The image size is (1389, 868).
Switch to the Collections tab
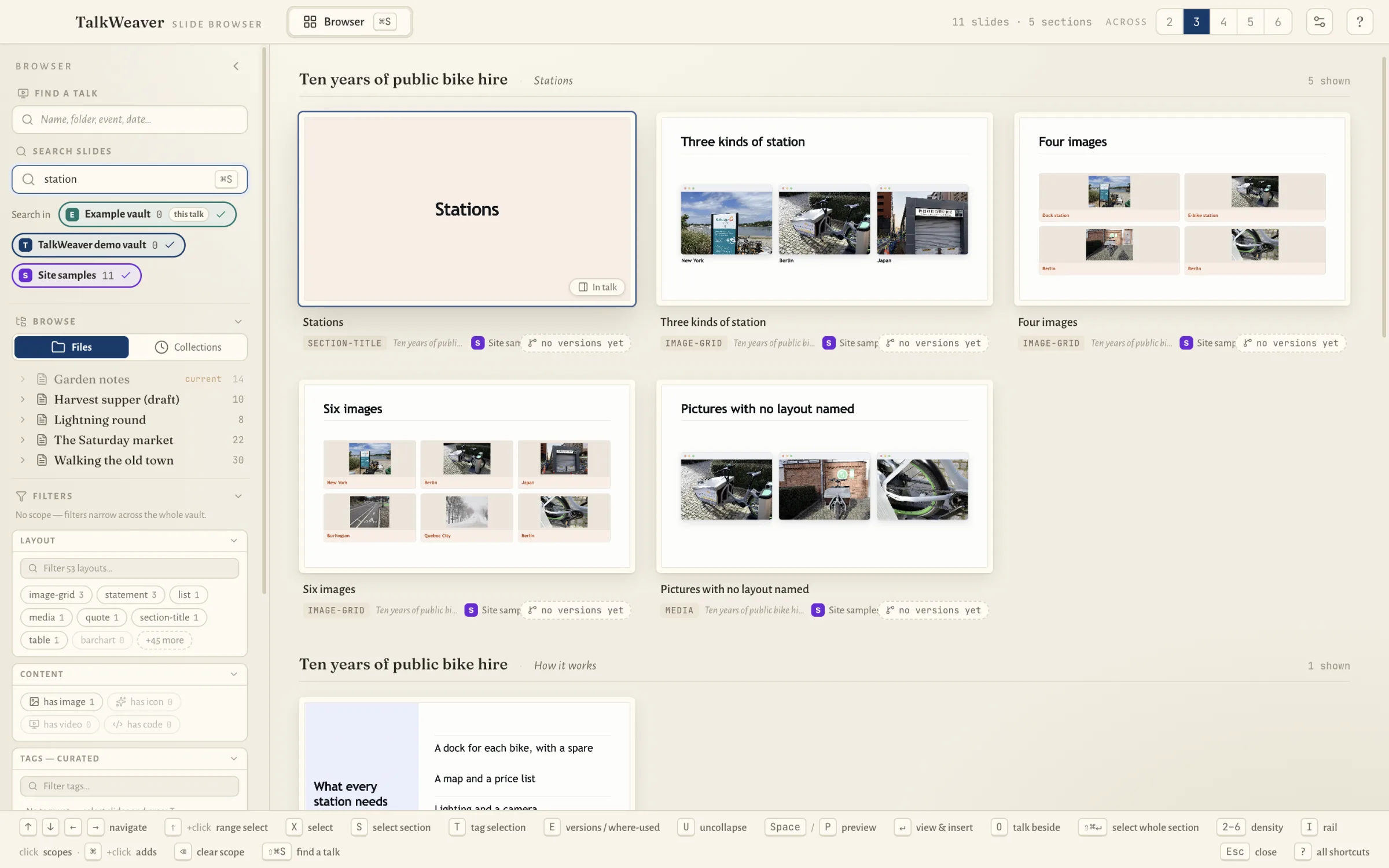click(x=188, y=347)
